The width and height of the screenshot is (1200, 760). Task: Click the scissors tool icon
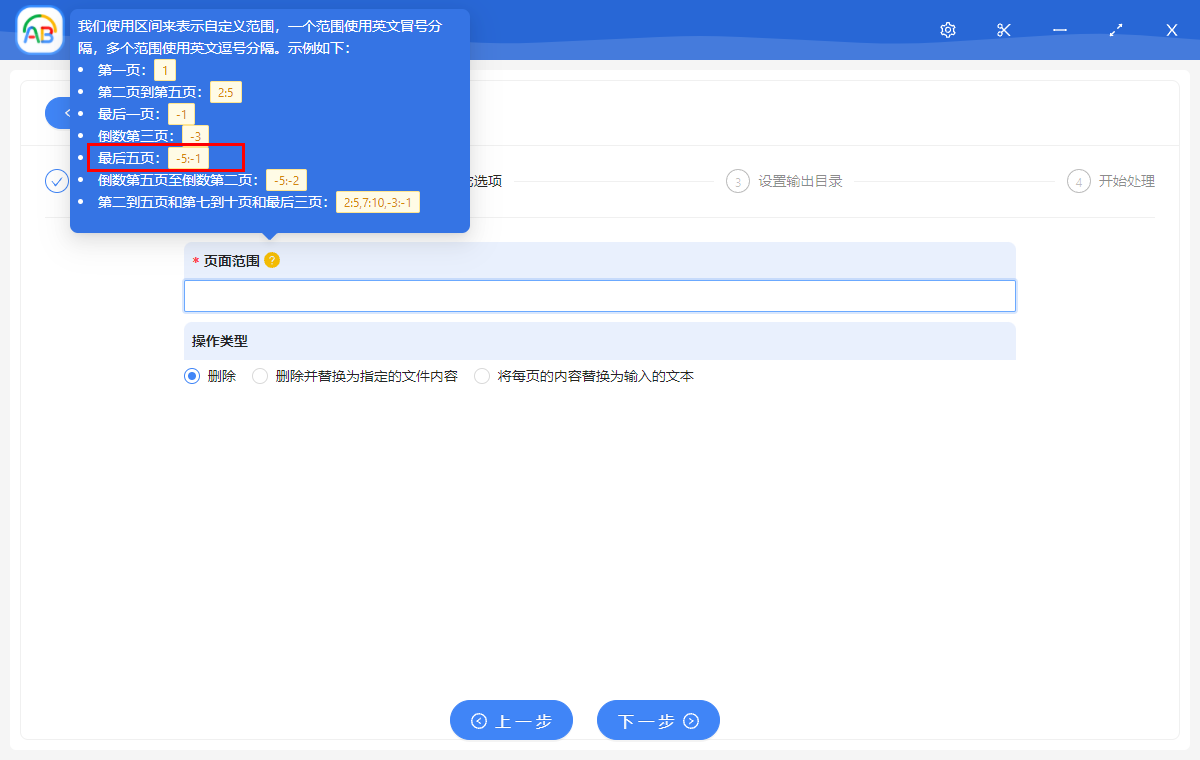1003,30
